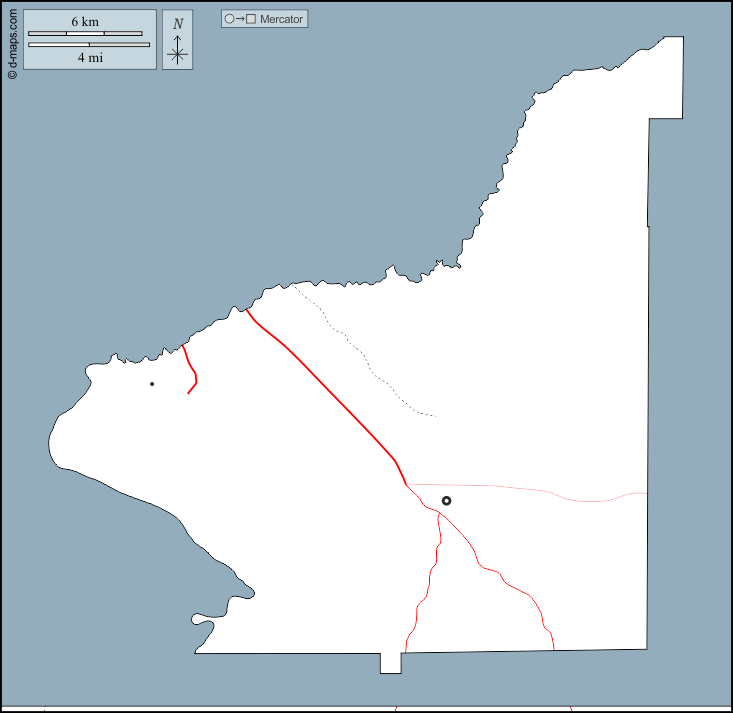
Task: Click the "6 km" scale text
Action: click(85, 21)
